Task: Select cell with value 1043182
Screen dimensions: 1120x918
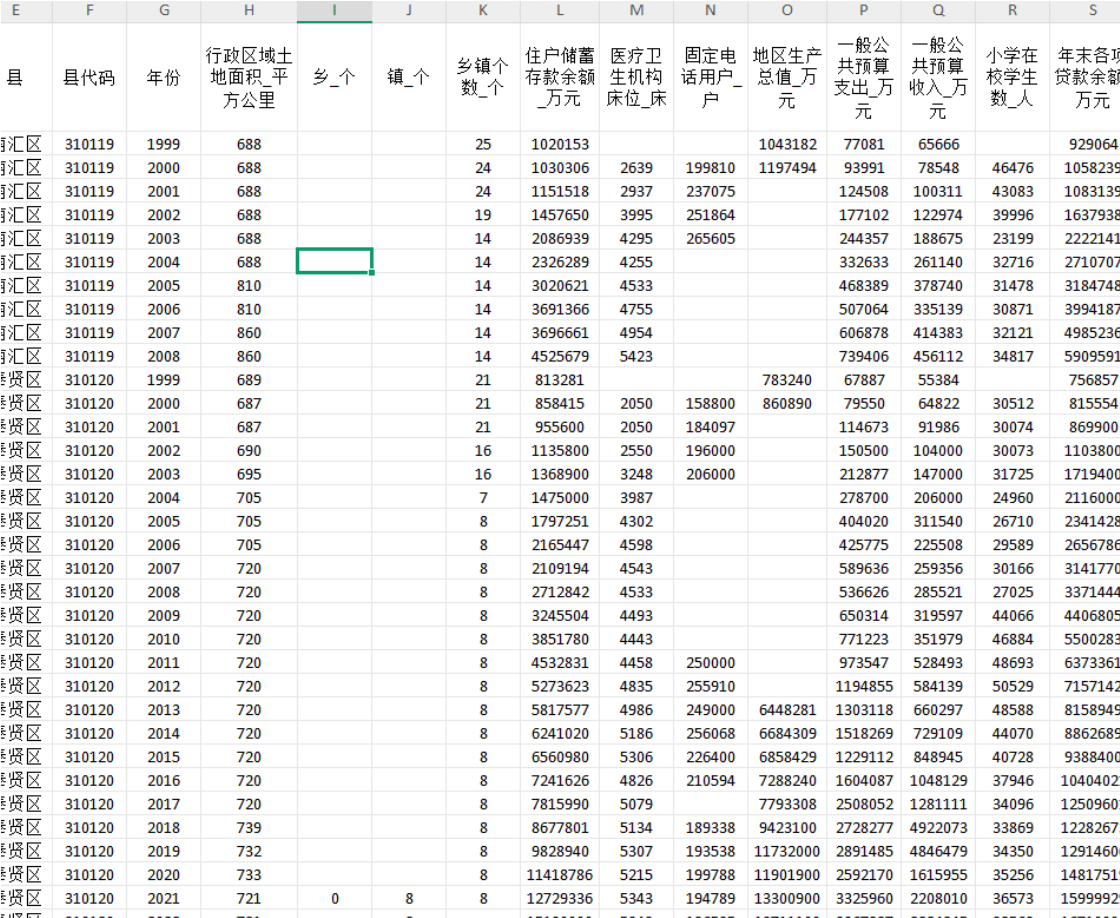Action: (x=787, y=144)
